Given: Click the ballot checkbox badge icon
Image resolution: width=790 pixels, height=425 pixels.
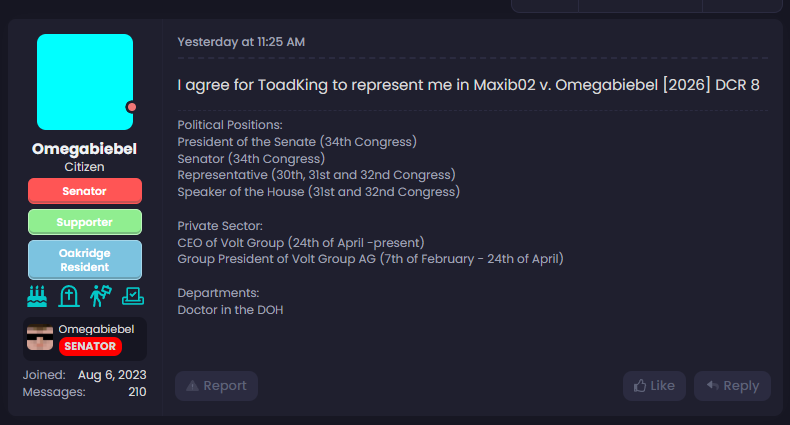Looking at the screenshot, I should 133,296.
